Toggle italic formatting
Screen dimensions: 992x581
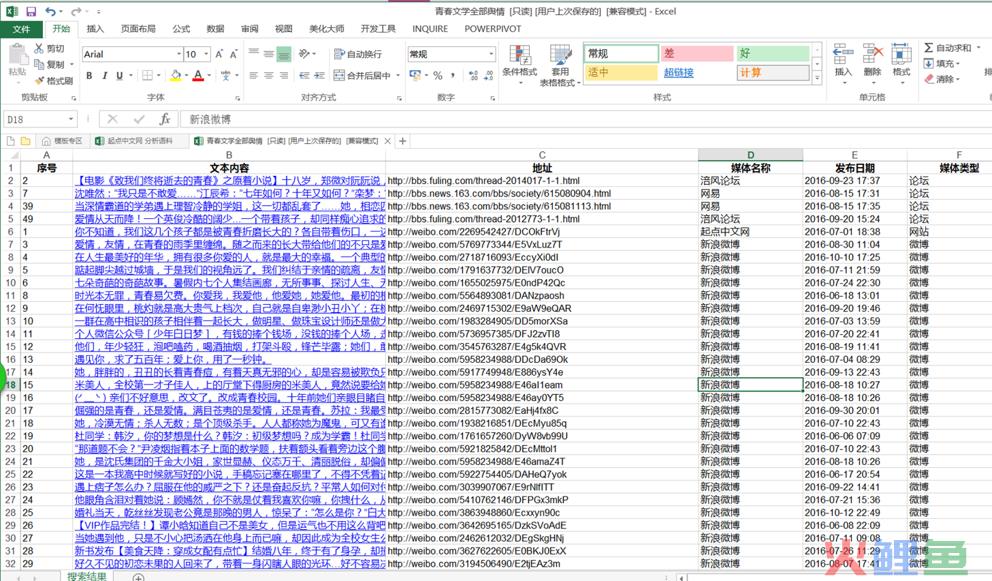tap(104, 75)
